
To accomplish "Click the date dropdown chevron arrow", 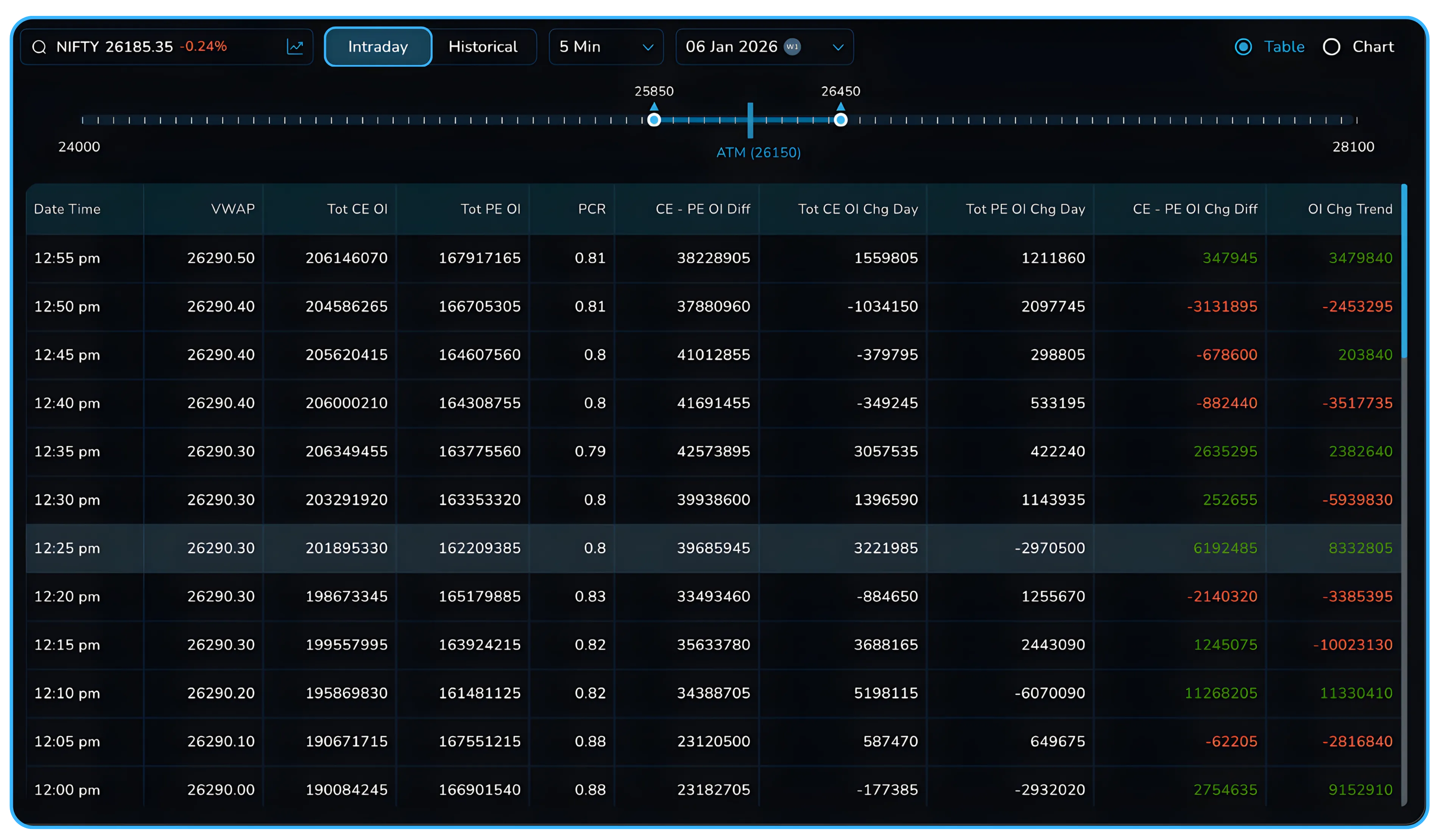I will (838, 47).
